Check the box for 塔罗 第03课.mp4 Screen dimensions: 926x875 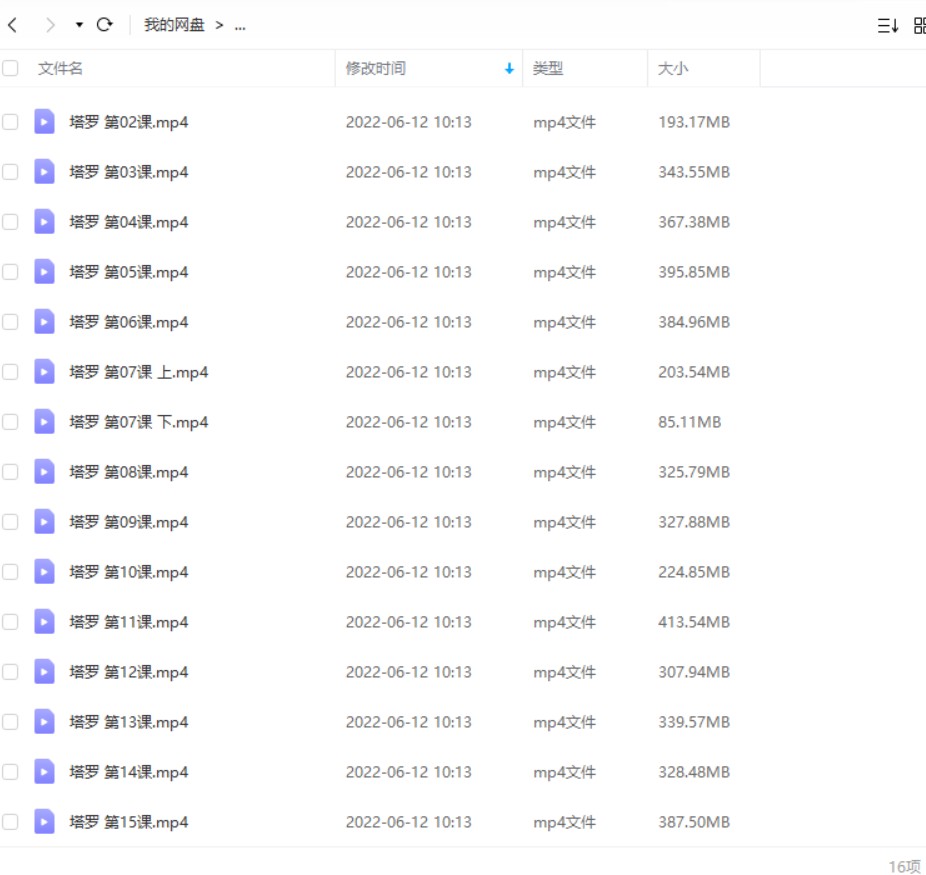tap(10, 172)
